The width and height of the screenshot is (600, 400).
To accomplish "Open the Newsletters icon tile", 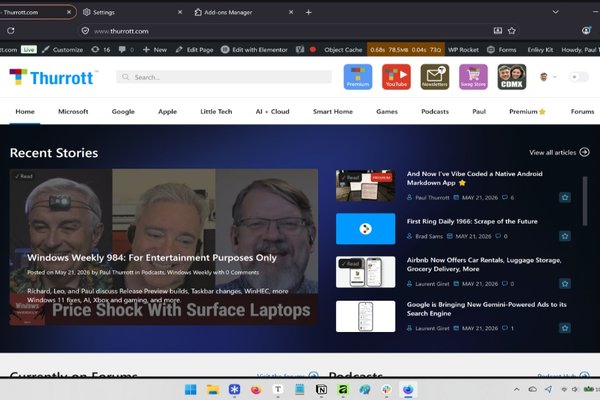I will [x=435, y=77].
